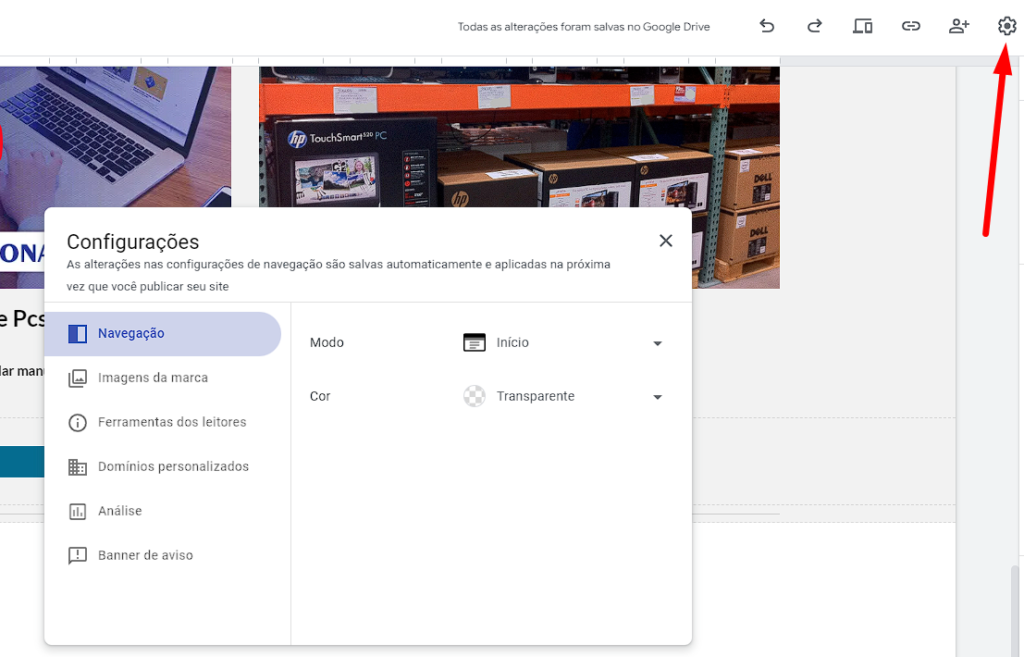1024x657 pixels.
Task: Open Ferramentas dos leitores settings
Action: [x=163, y=423]
